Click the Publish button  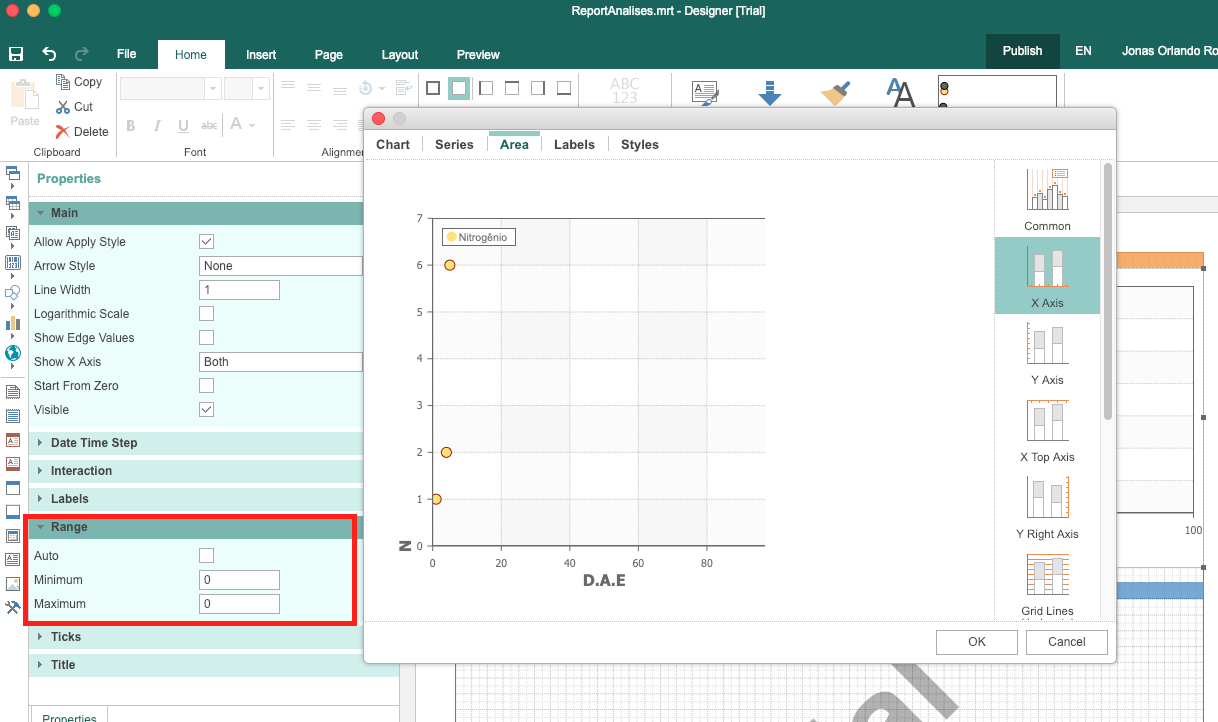[x=1022, y=51]
